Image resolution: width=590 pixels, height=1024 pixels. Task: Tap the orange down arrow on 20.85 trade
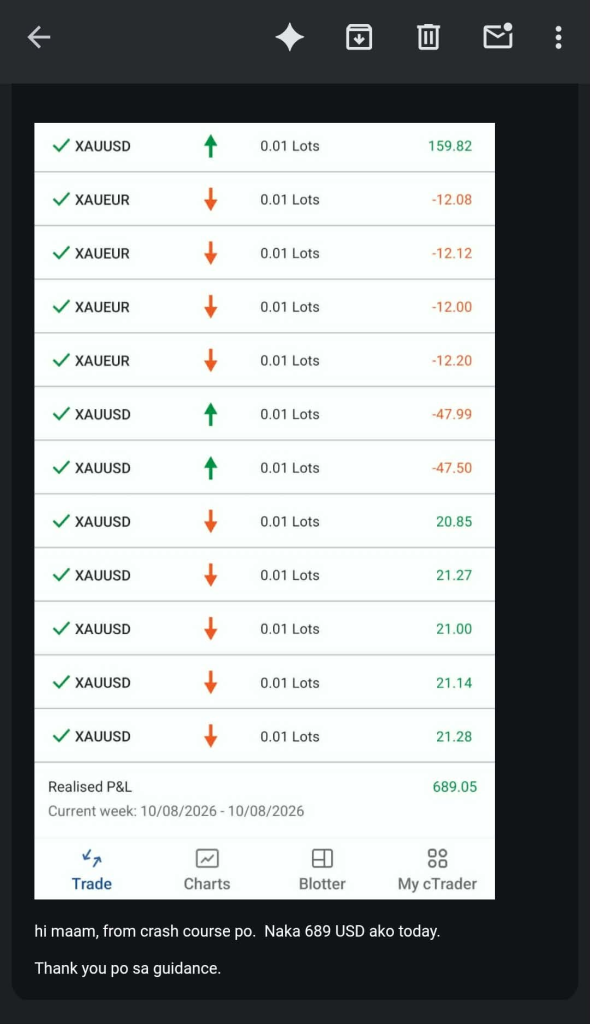[x=210, y=521]
